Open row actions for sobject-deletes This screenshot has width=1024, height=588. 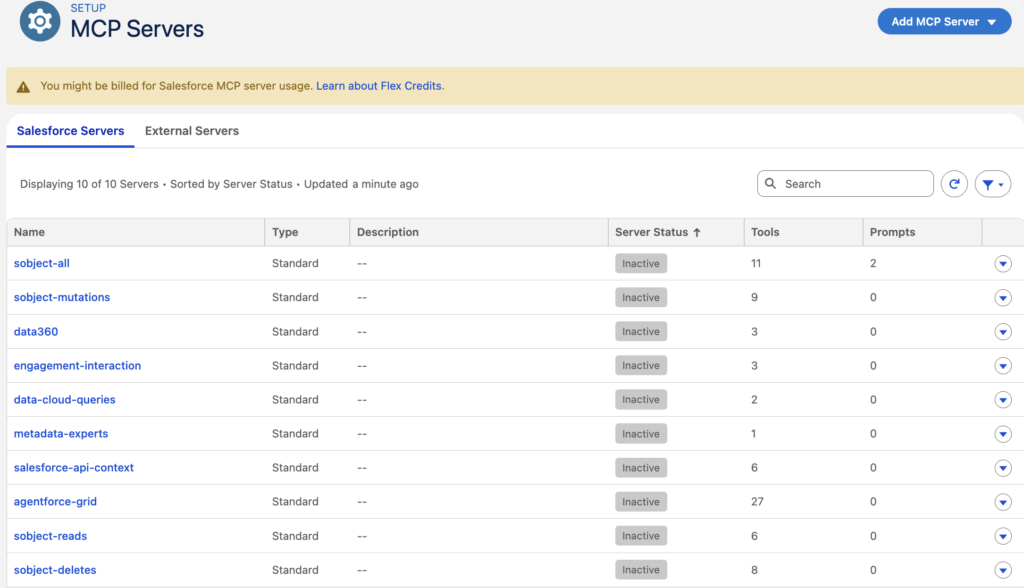1003,570
